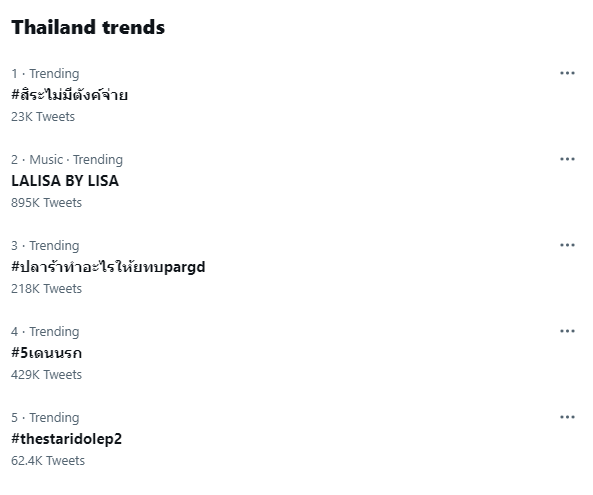Screen dimensions: 593x495
Task: Click the 23K Tweets count
Action: tap(43, 117)
